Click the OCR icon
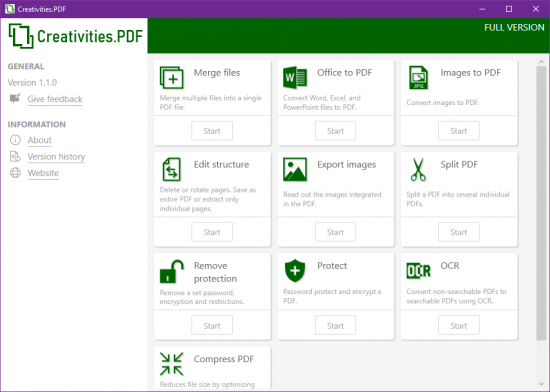550x392 pixels. 418,271
